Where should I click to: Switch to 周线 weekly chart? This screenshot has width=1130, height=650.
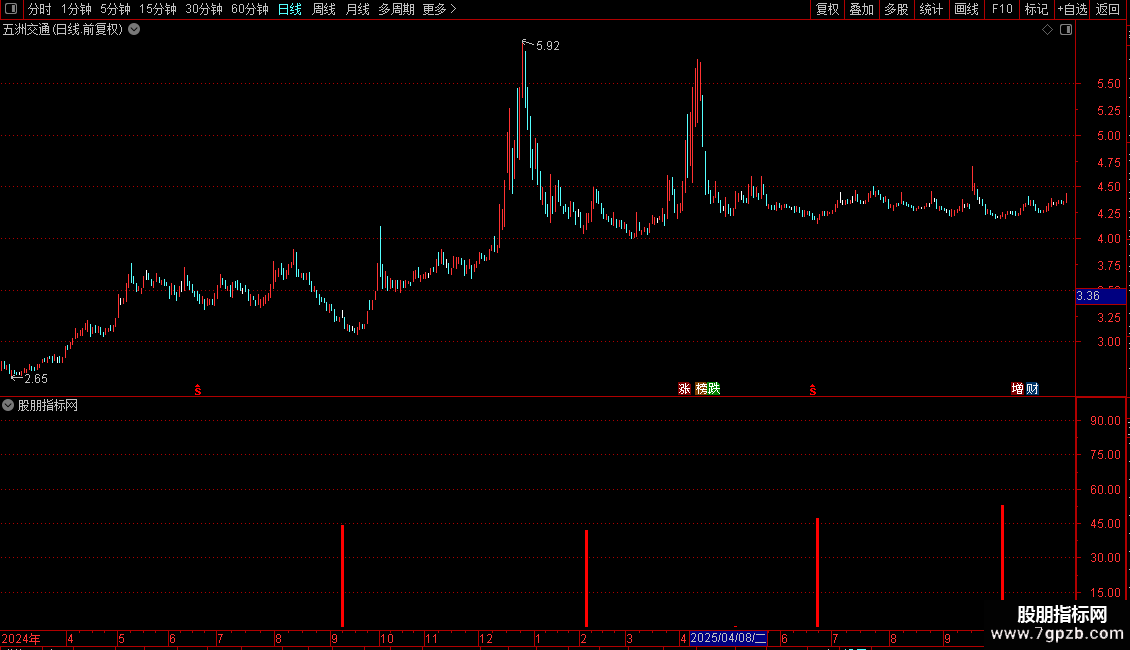324,9
